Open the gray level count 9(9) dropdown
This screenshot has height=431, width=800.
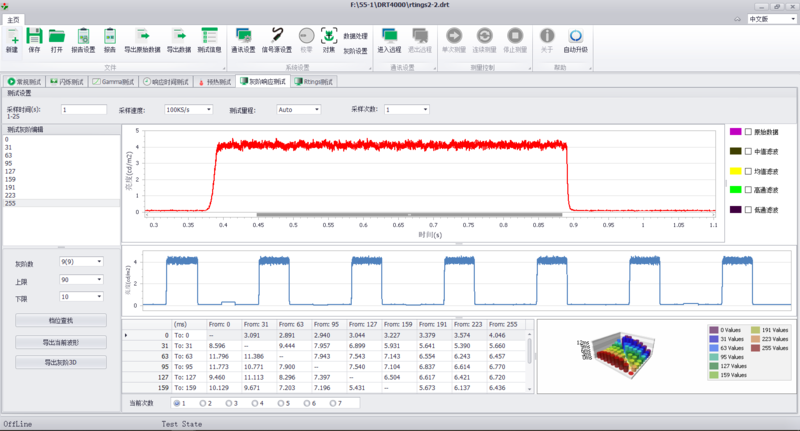tap(99, 262)
